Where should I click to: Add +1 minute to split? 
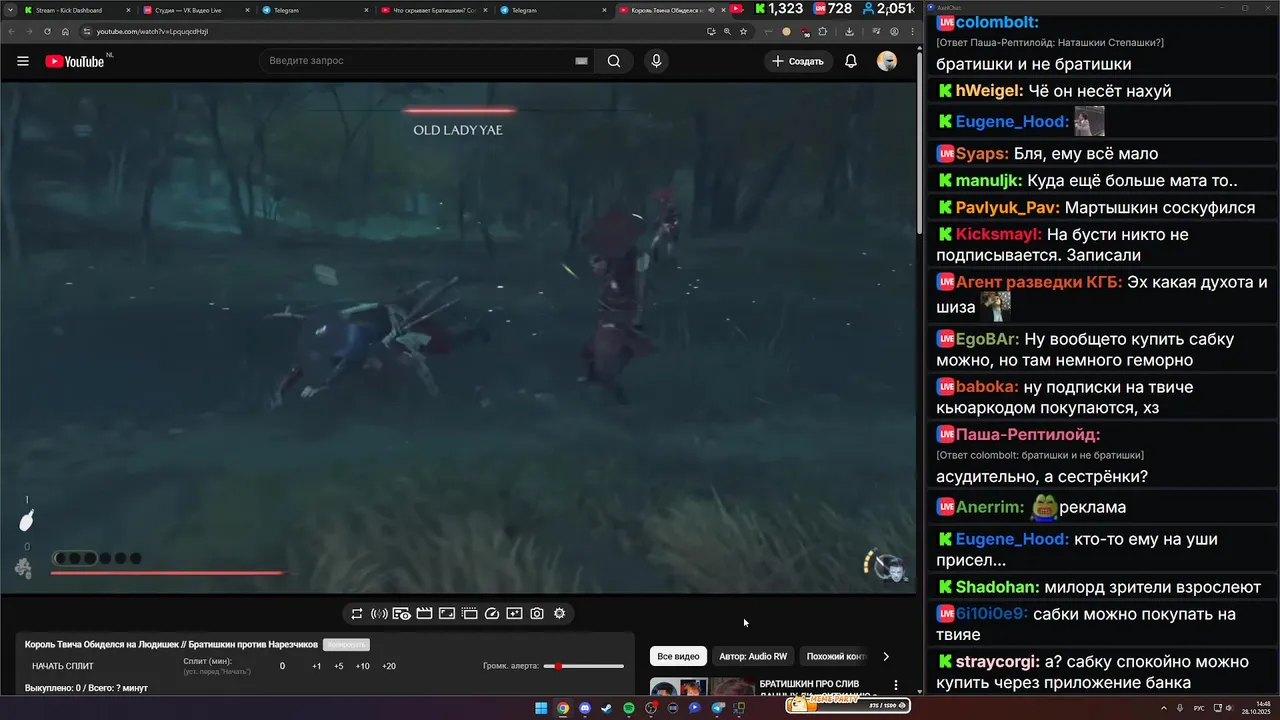click(316, 666)
